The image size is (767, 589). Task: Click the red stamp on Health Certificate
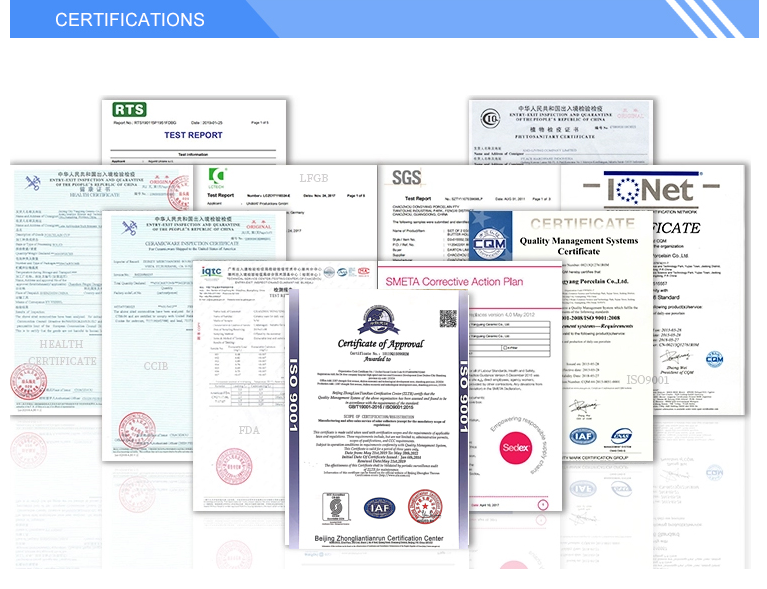[x=28, y=381]
